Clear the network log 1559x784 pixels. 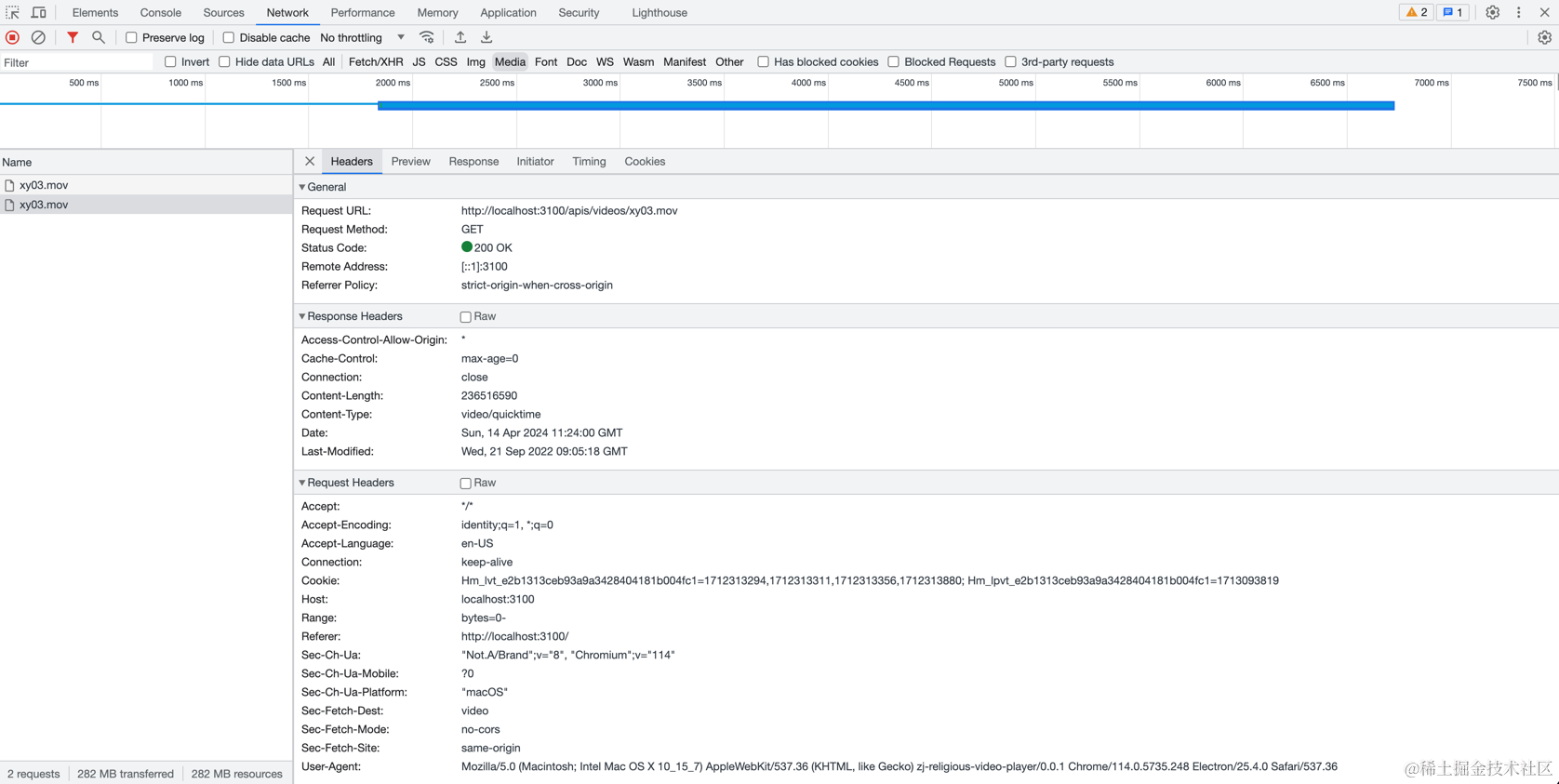[x=38, y=37]
